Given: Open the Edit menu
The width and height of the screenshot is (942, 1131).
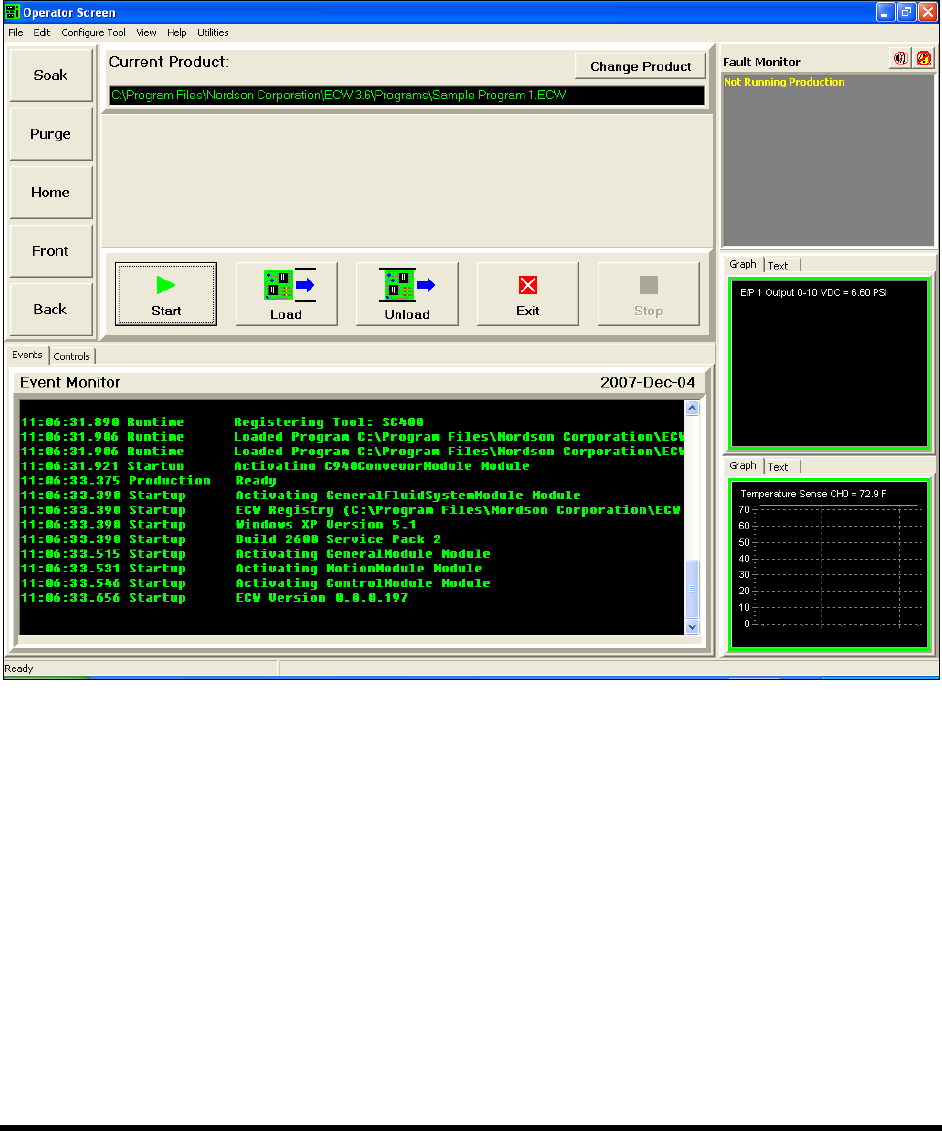Looking at the screenshot, I should [x=42, y=32].
